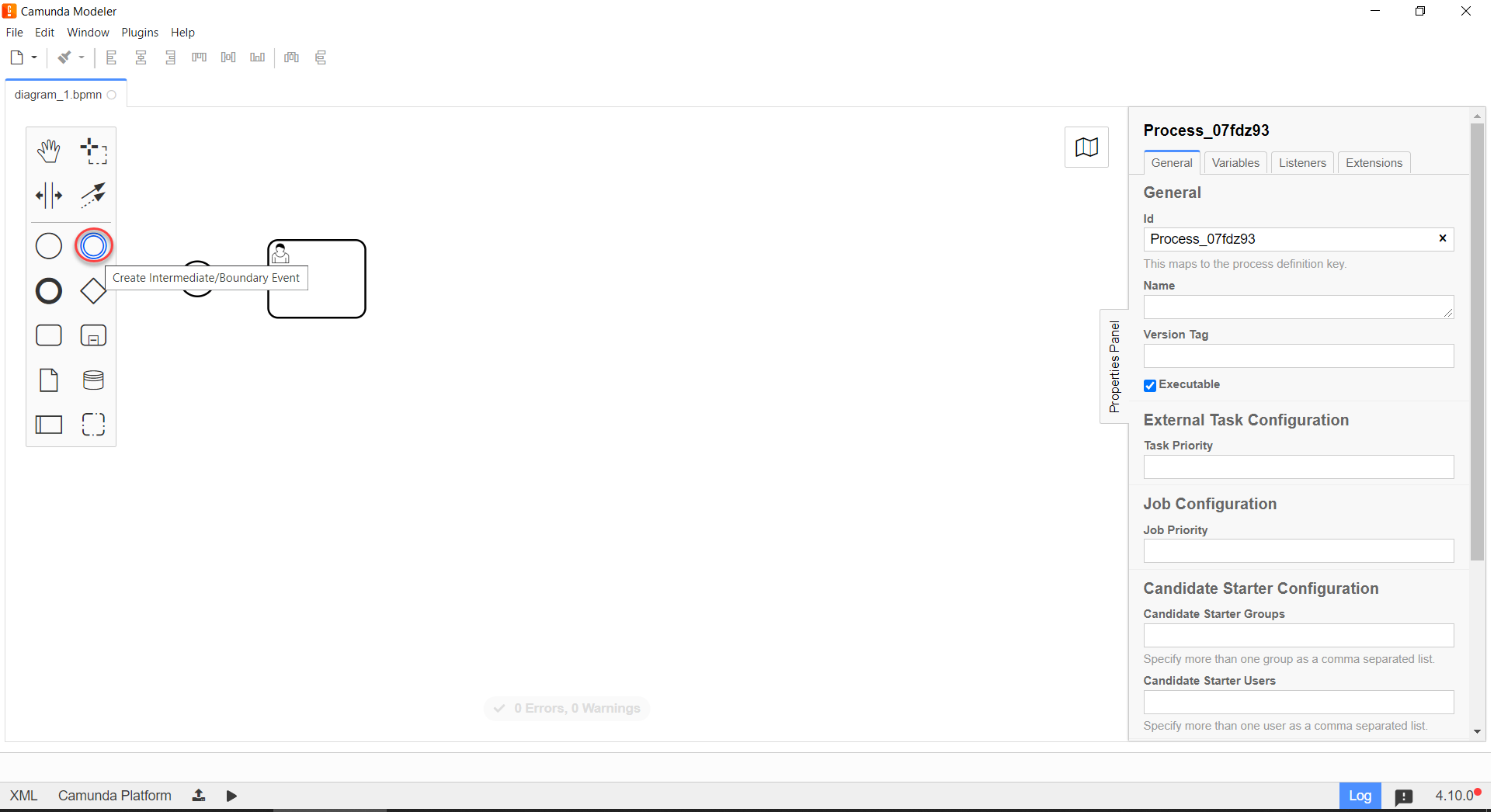Uncheck the Executable checkbox
Screen dimensions: 1494x812
(1150, 386)
